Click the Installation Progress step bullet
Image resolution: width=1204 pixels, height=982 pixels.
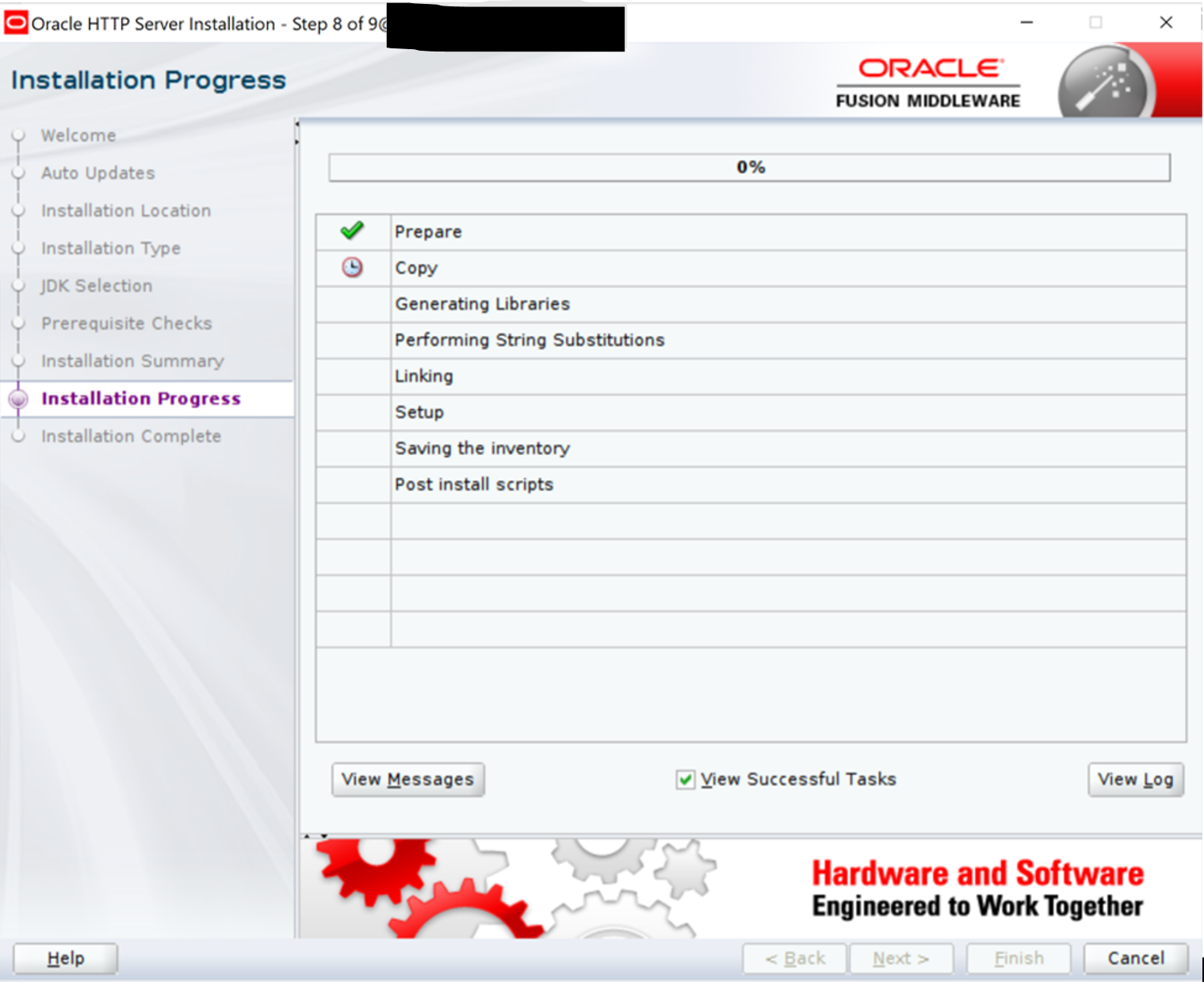pos(18,399)
